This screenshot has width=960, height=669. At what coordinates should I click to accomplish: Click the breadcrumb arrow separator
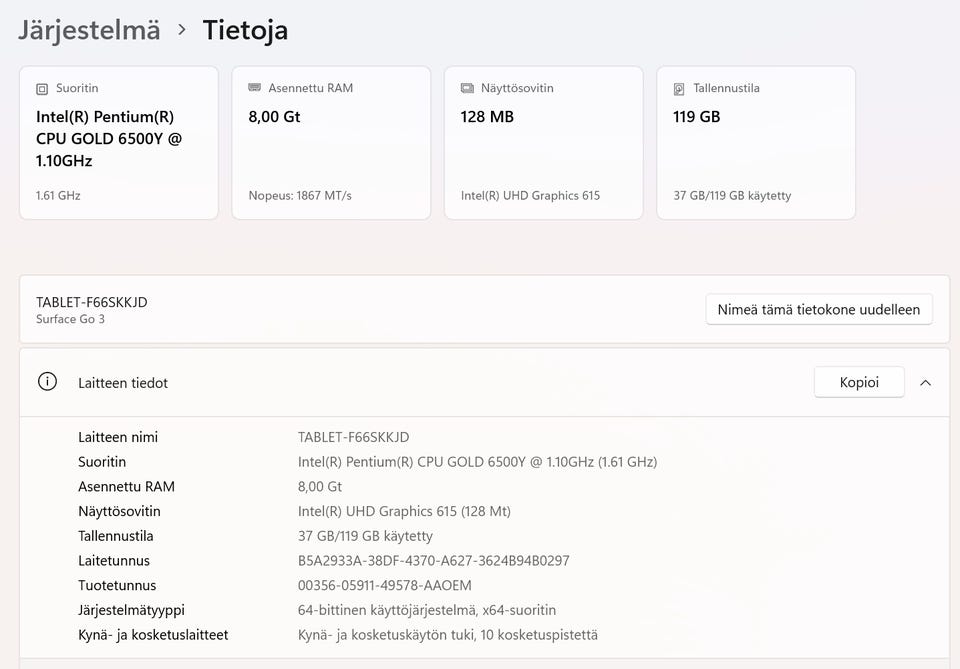[182, 29]
